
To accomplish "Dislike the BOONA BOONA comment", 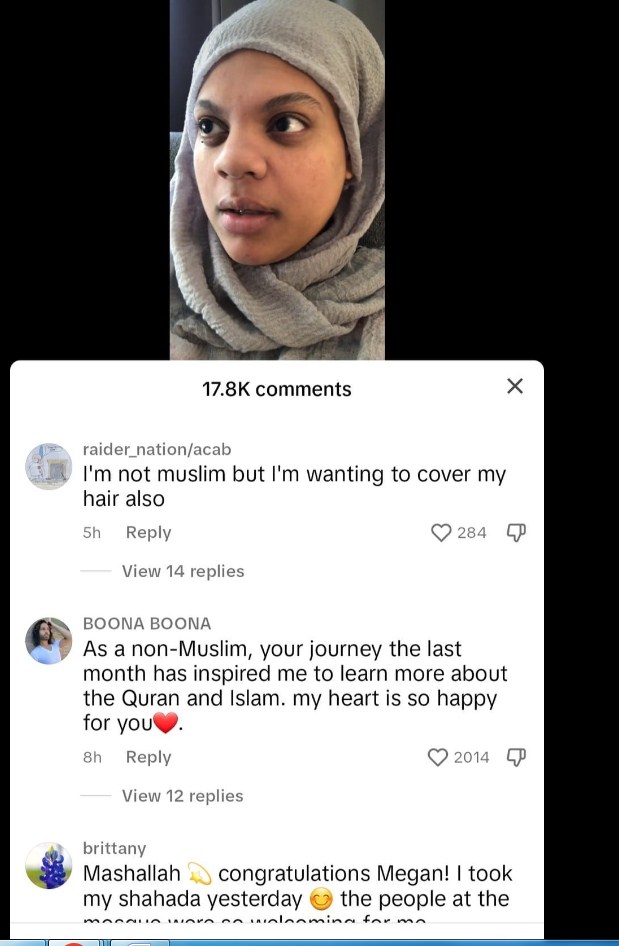I will pos(516,757).
